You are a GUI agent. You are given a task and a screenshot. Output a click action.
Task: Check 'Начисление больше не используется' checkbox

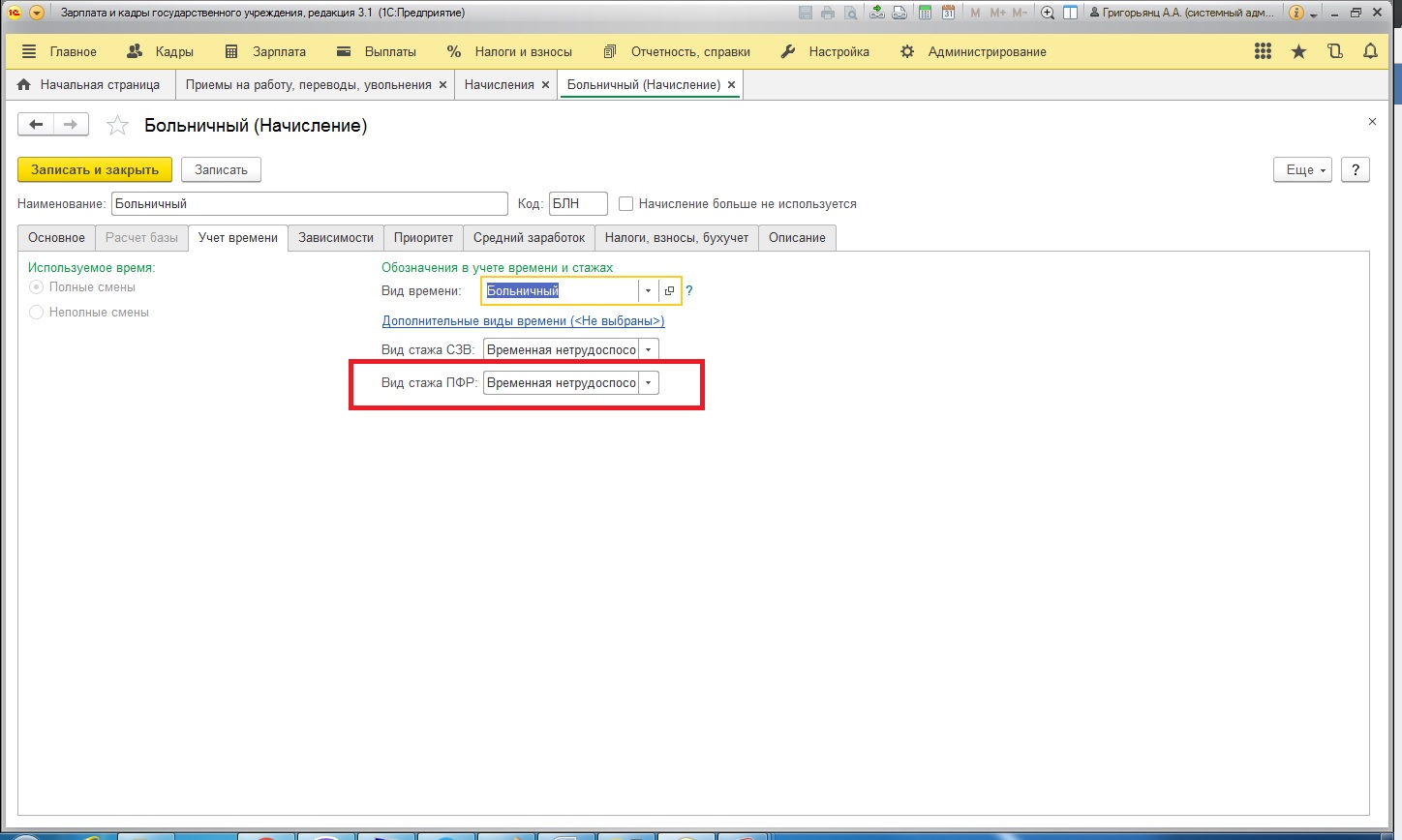point(625,203)
